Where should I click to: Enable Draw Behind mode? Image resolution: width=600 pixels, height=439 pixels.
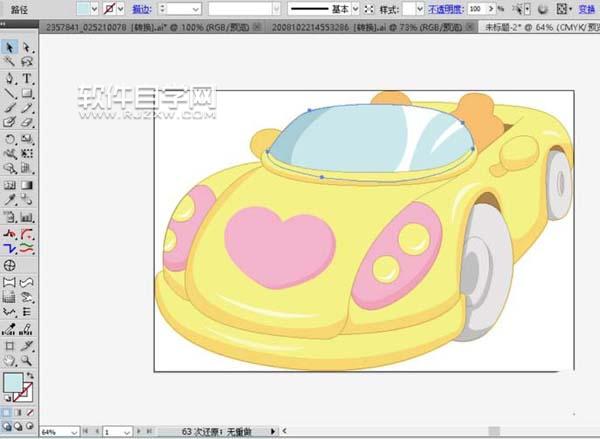18,426
